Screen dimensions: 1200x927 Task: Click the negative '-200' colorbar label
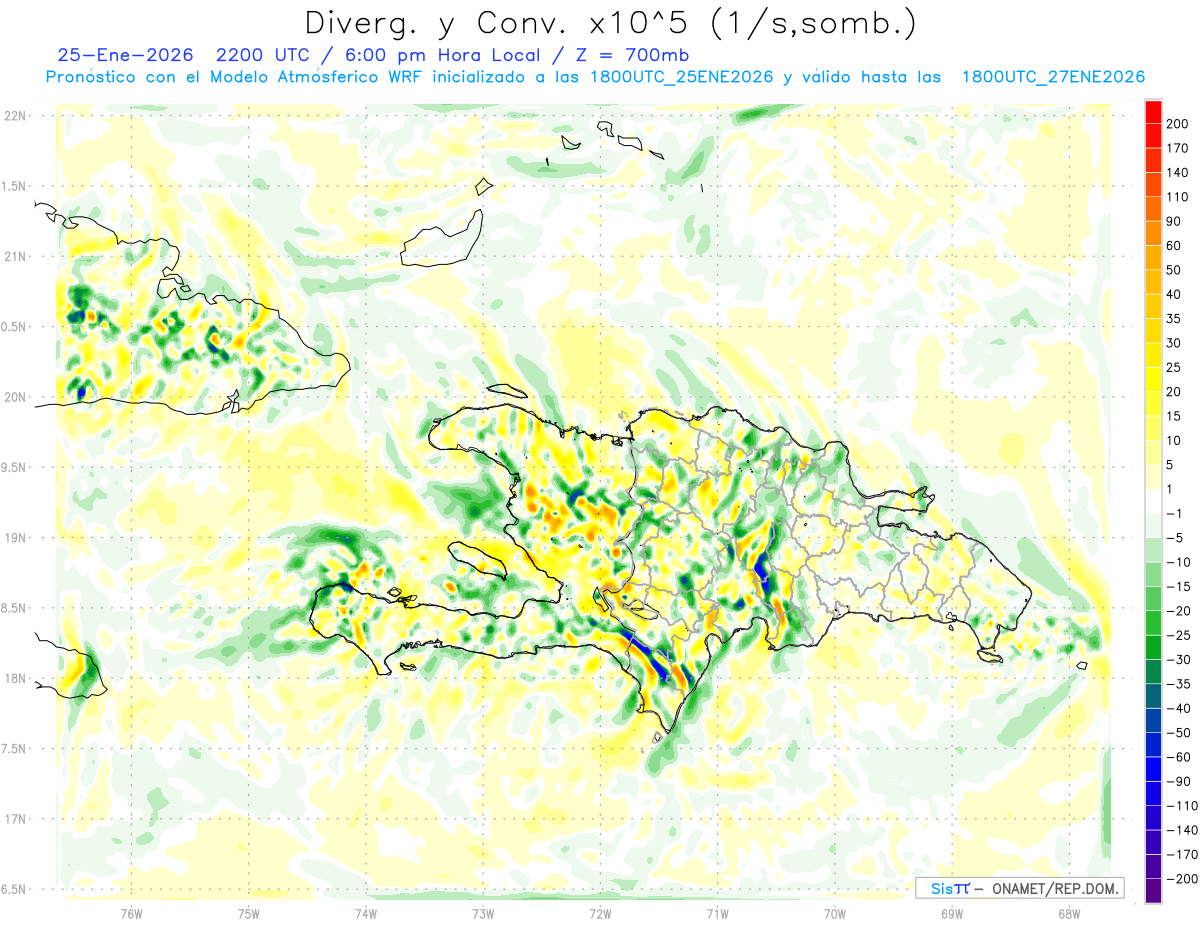click(x=1181, y=879)
